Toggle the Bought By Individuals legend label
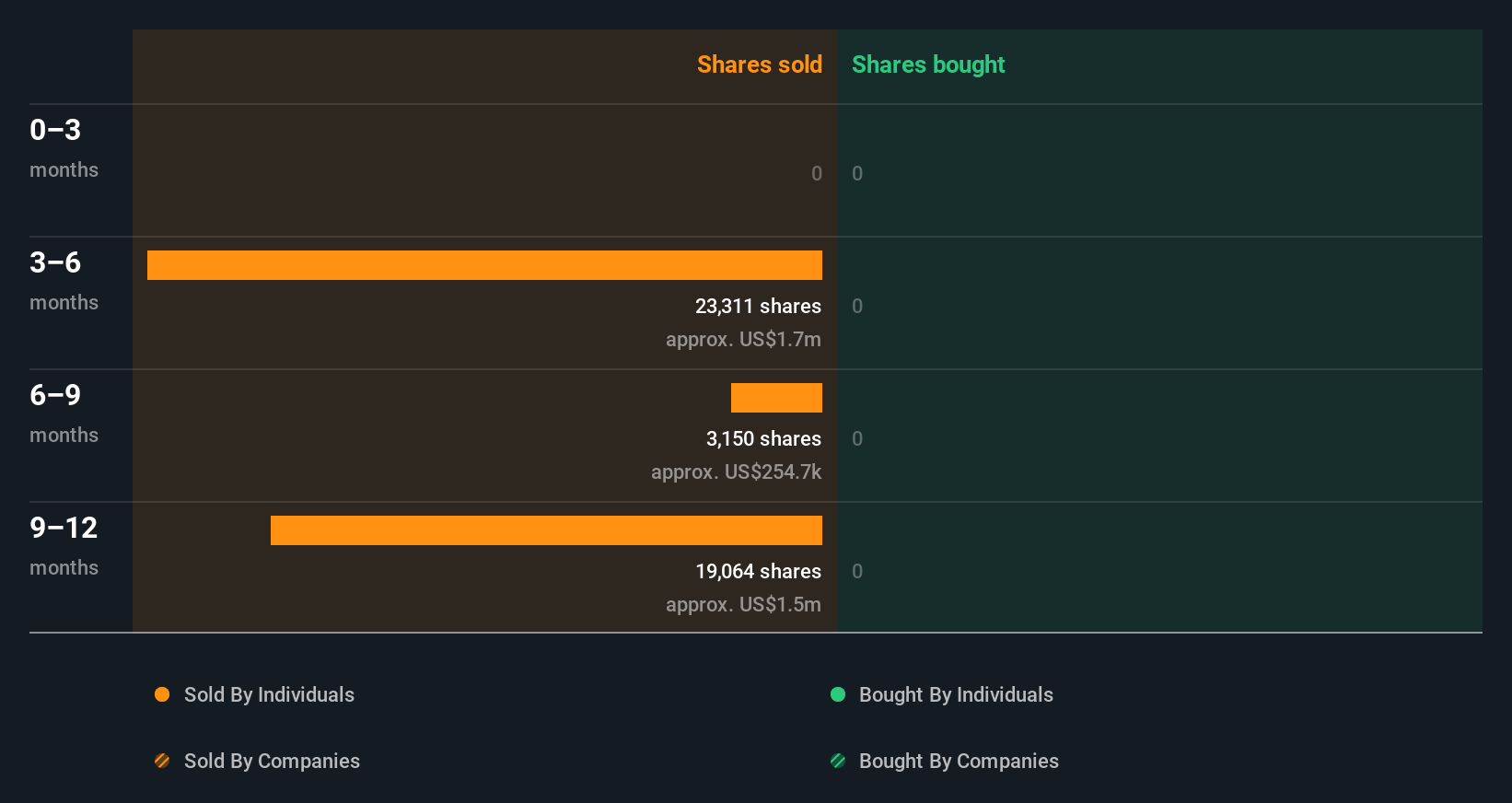Screen dimensions: 1512x803 pos(956,694)
